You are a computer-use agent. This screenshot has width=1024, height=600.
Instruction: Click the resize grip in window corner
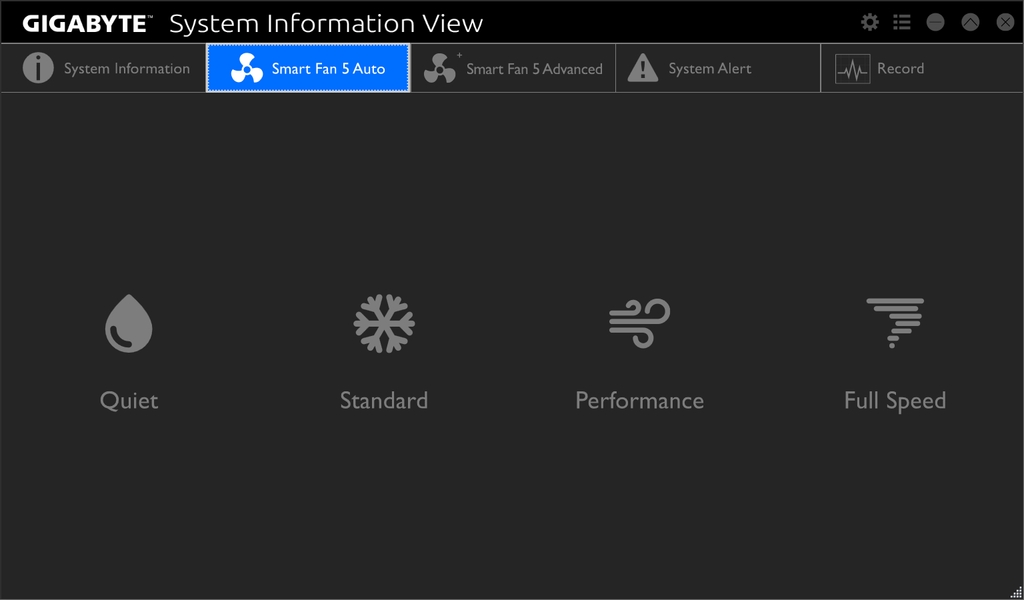click(x=1016, y=592)
